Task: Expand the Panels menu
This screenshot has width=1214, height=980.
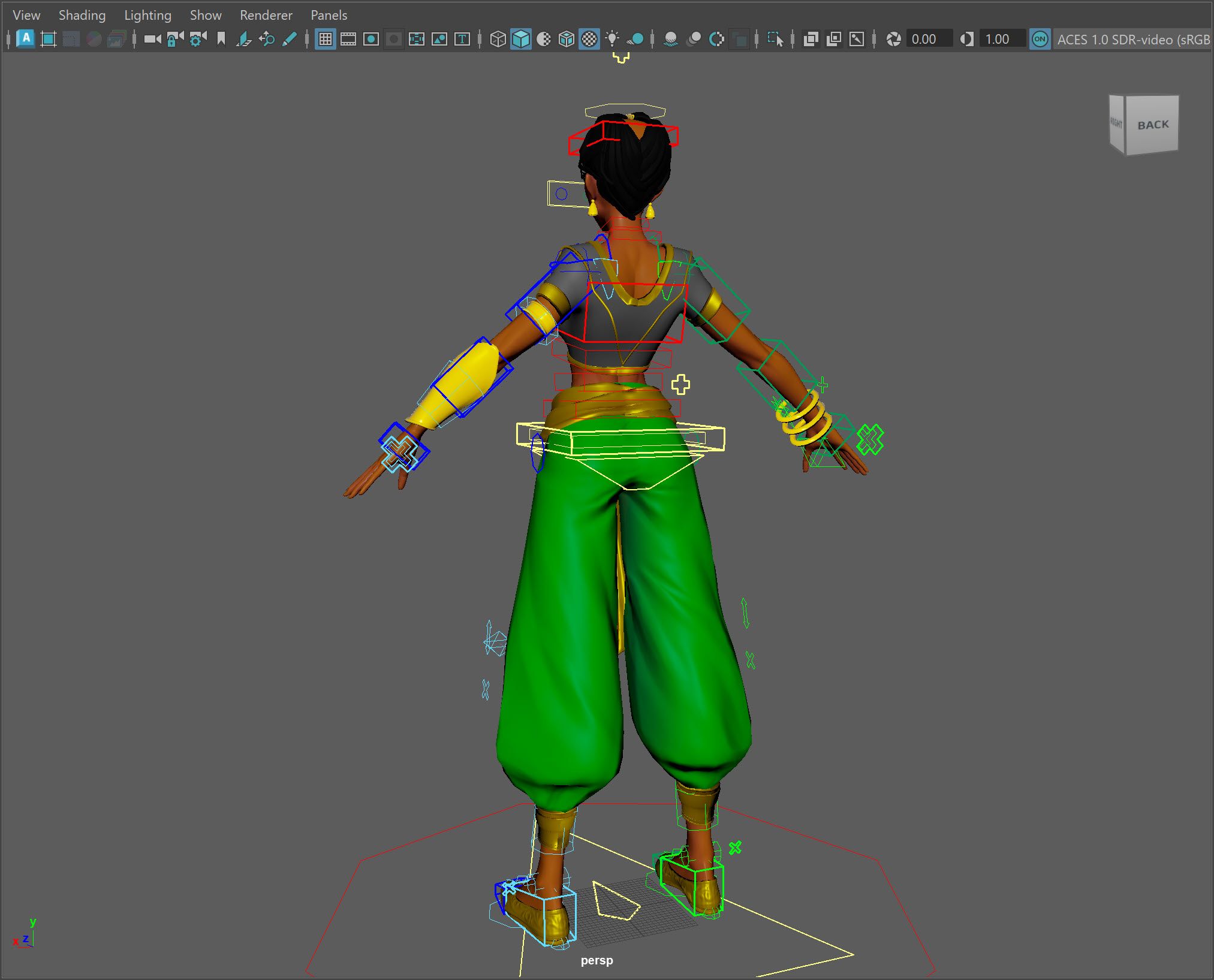Action: point(329,15)
